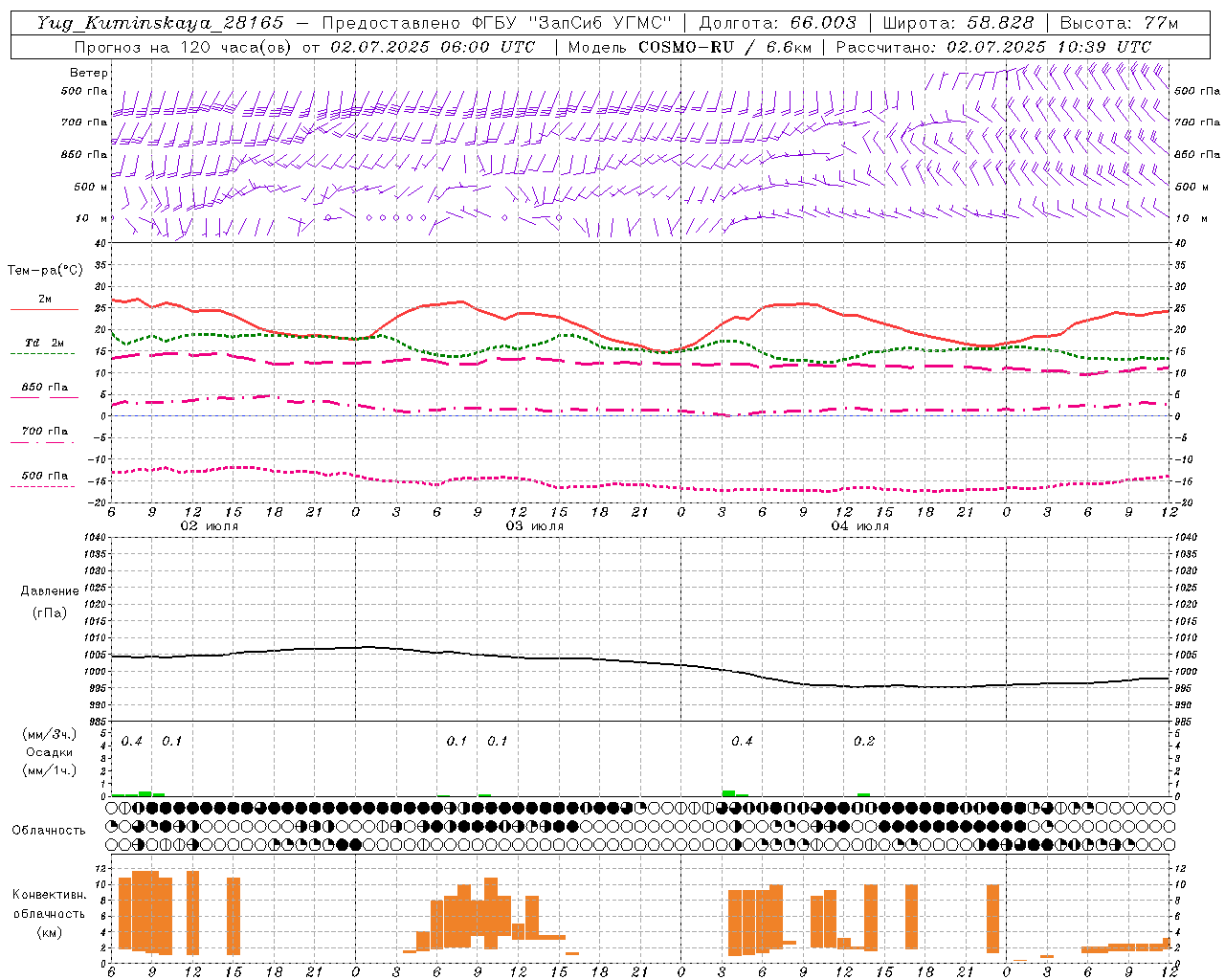Viewport: 1225px width, 980px height.
Task: Select the 850 гПа legend in temperature panel
Action: coord(45,388)
